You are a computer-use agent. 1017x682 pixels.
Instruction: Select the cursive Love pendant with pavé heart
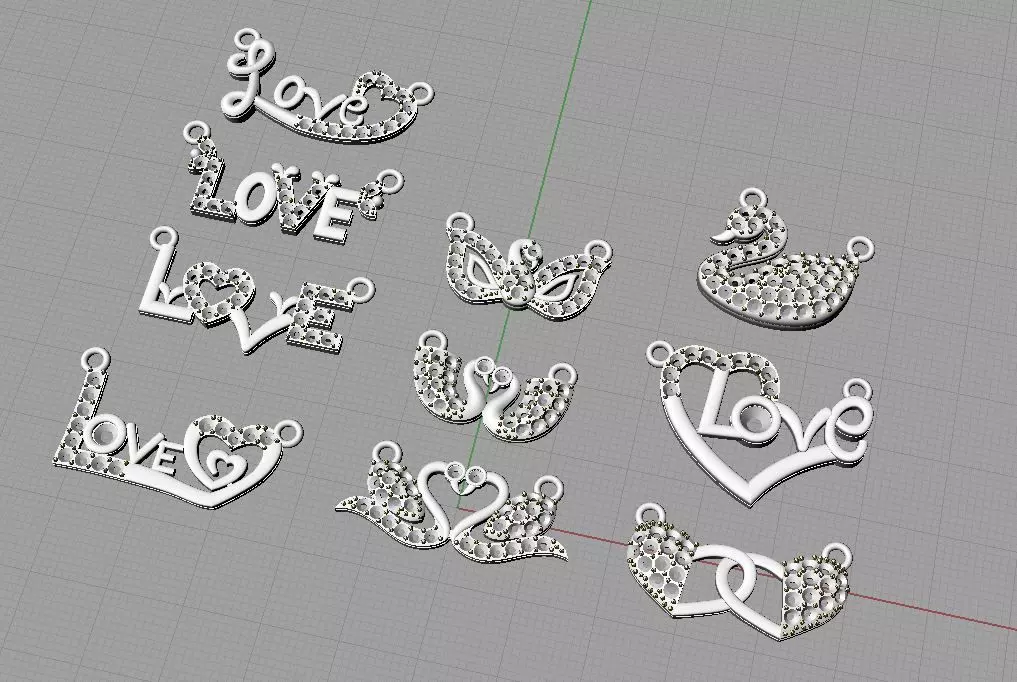[326, 86]
